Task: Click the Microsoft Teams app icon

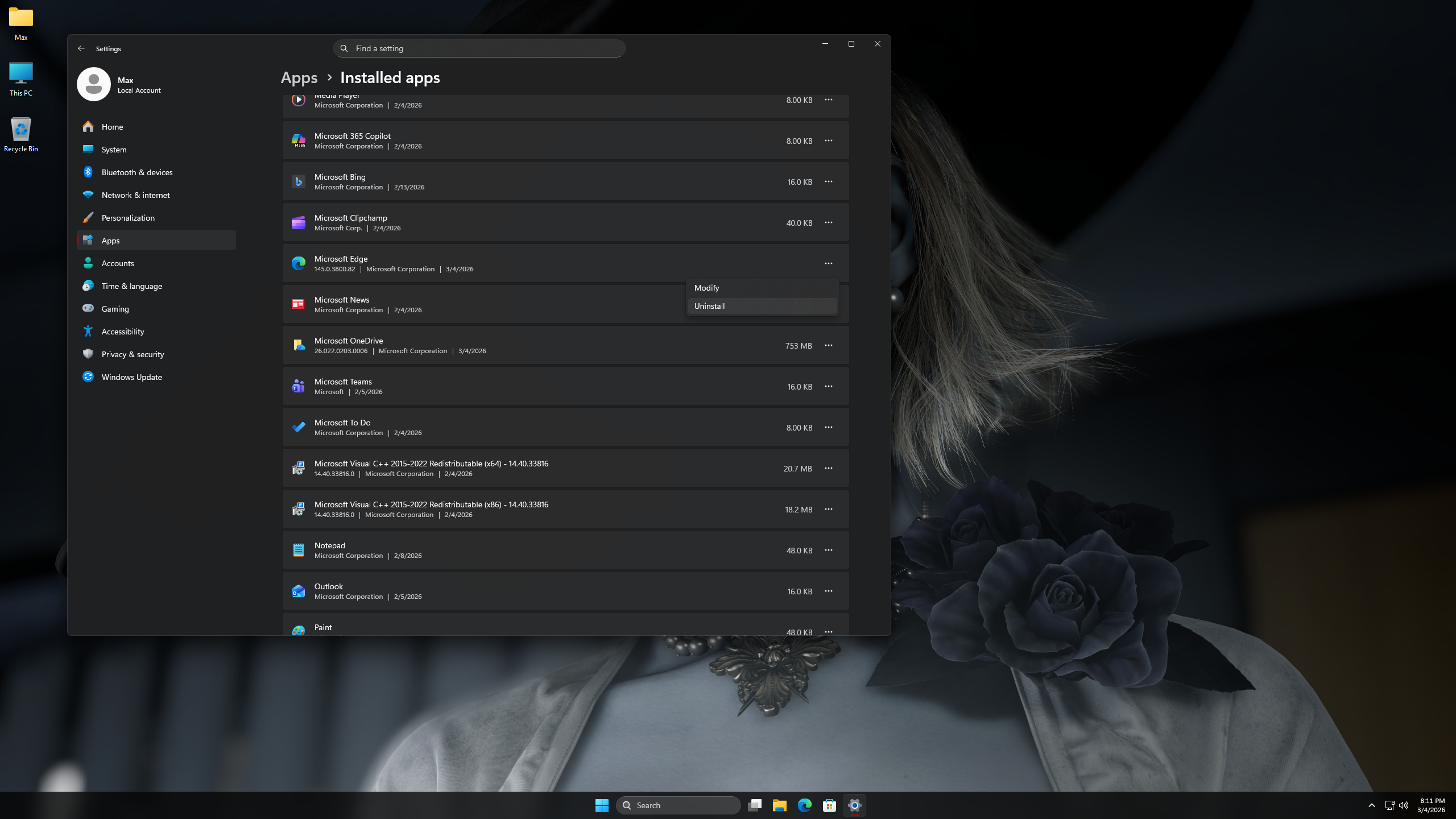Action: pos(299,386)
